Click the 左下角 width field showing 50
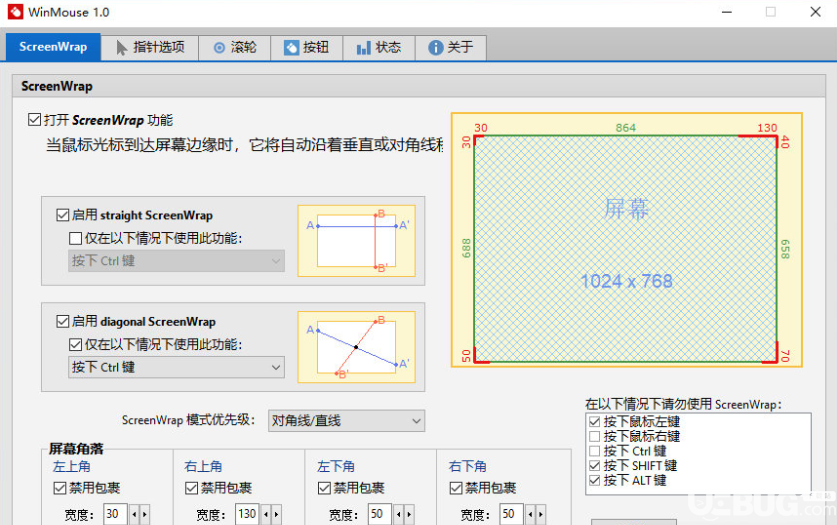The width and height of the screenshot is (837, 525). tap(379, 514)
